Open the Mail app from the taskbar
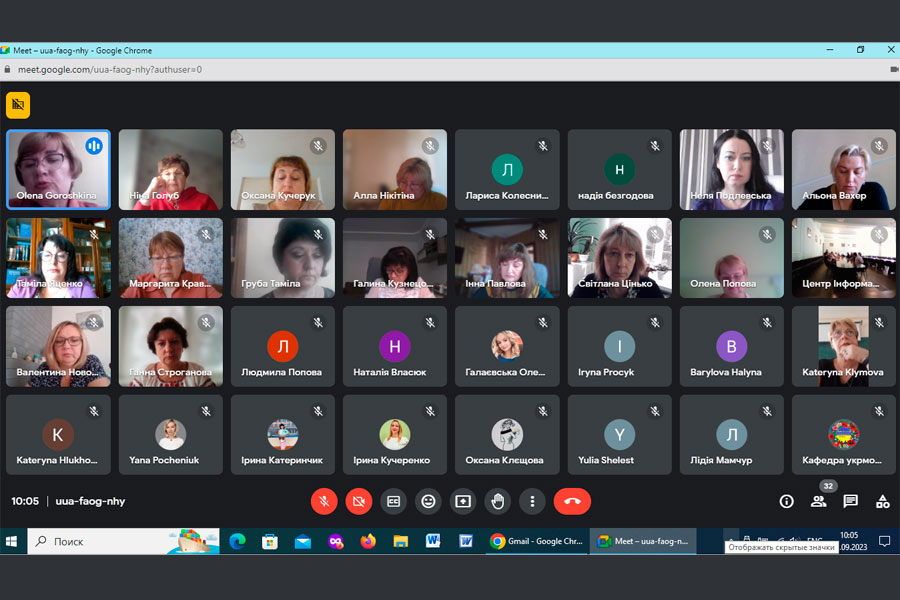The height and width of the screenshot is (600, 900). [302, 541]
